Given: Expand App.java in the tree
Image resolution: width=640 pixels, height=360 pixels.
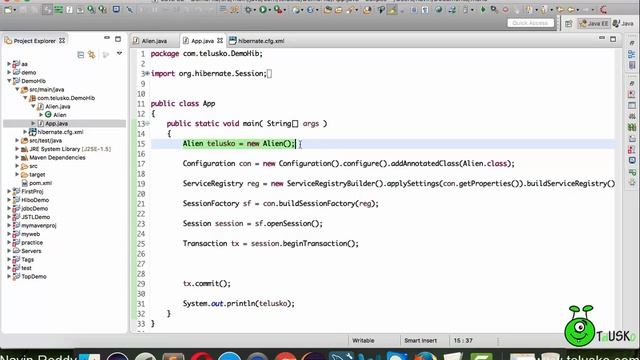Looking at the screenshot, I should 33,123.
